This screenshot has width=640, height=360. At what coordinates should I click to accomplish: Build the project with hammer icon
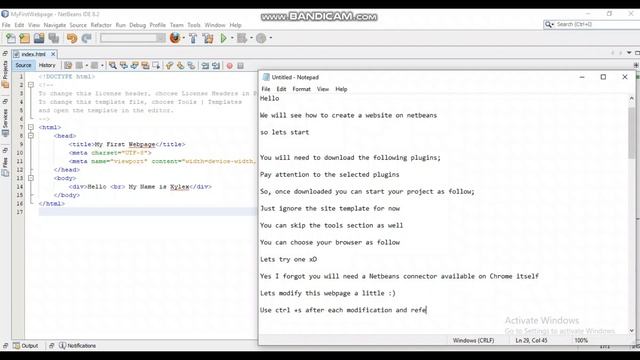pos(193,38)
